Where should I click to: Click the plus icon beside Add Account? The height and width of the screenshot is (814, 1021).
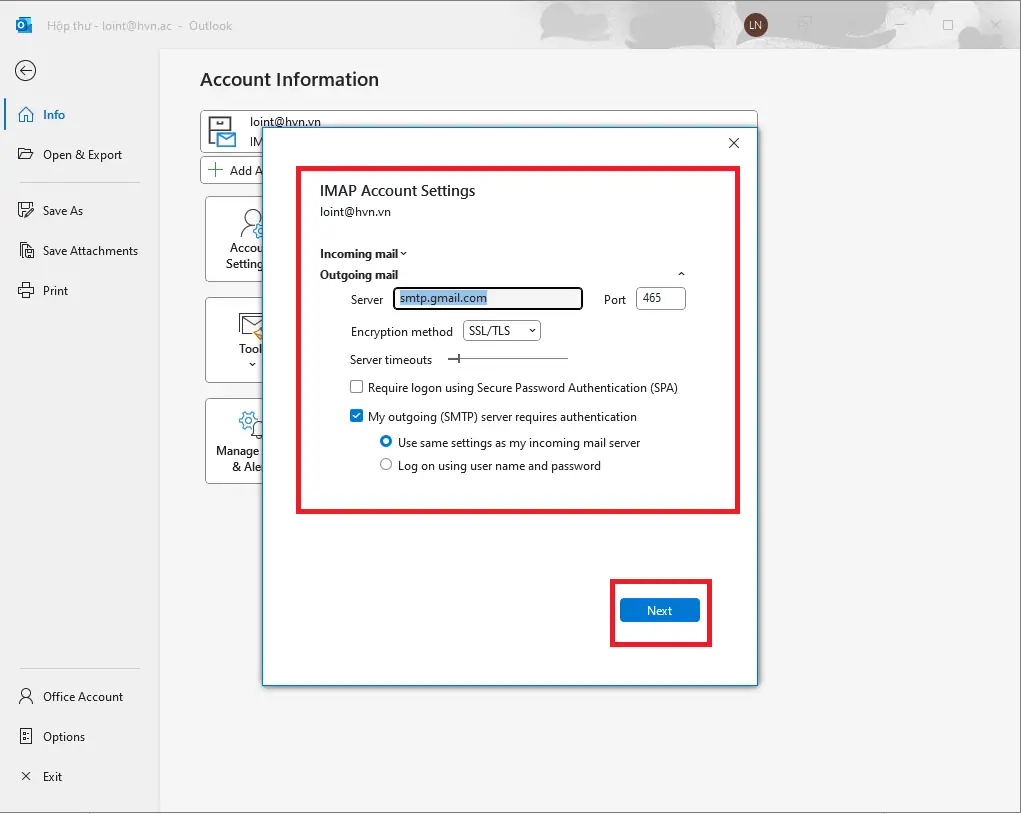coord(215,170)
